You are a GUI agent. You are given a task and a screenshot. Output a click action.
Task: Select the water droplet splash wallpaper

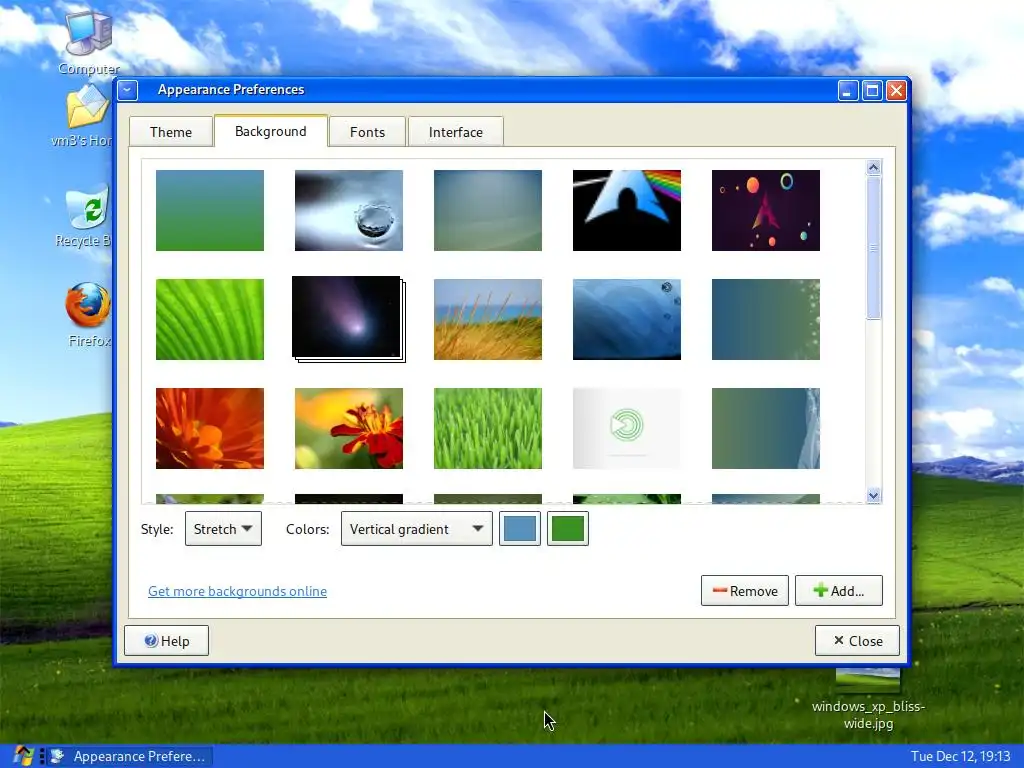click(x=349, y=210)
